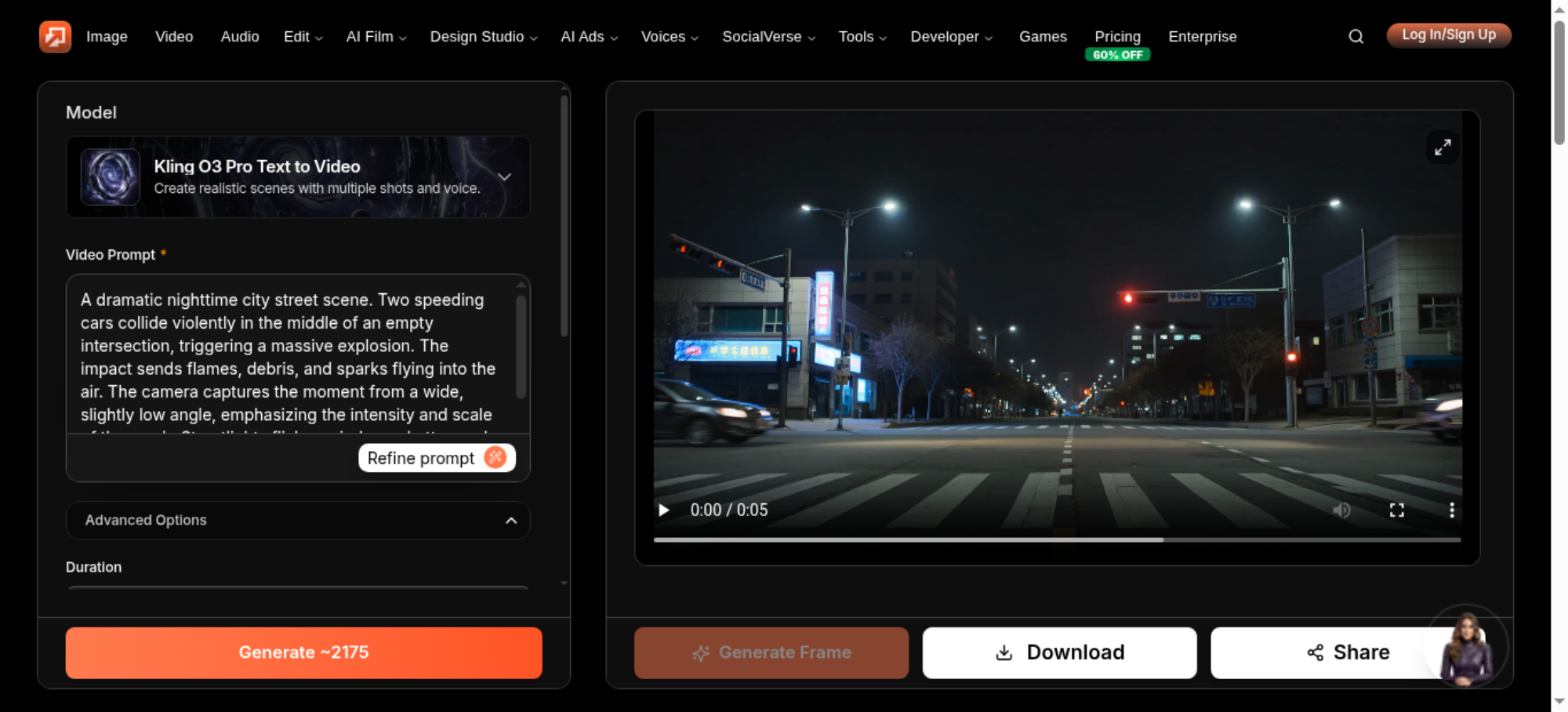
Task: Click the Generate ~2175 button
Action: [303, 652]
